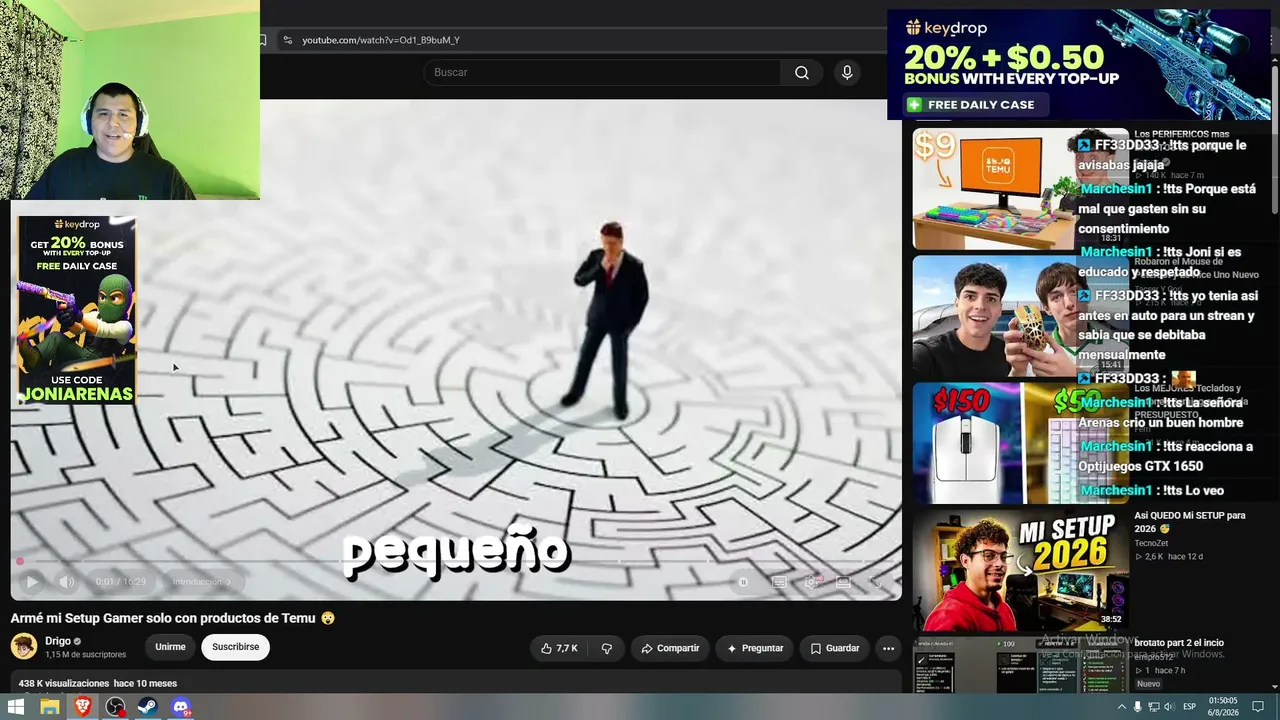
Task: Open File Explorer from the taskbar
Action: tap(49, 707)
